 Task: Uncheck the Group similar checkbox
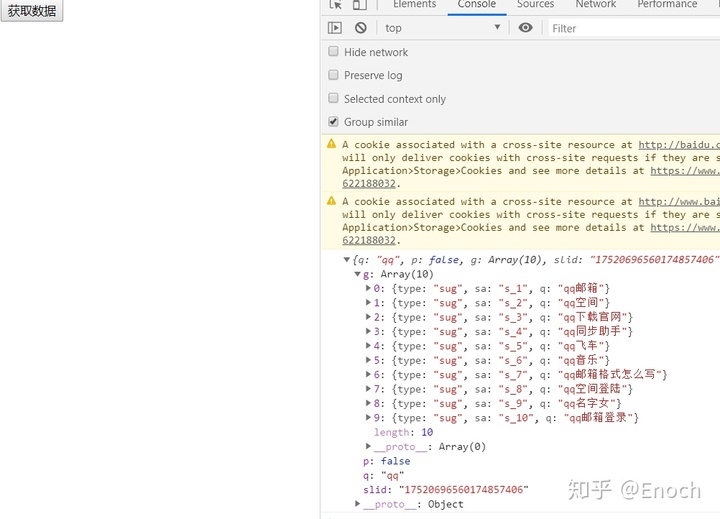(333, 122)
